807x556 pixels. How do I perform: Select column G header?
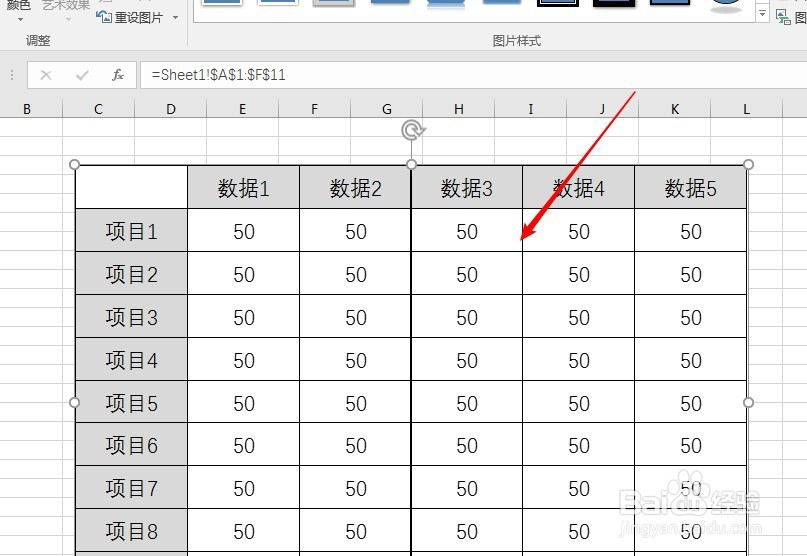[387, 109]
